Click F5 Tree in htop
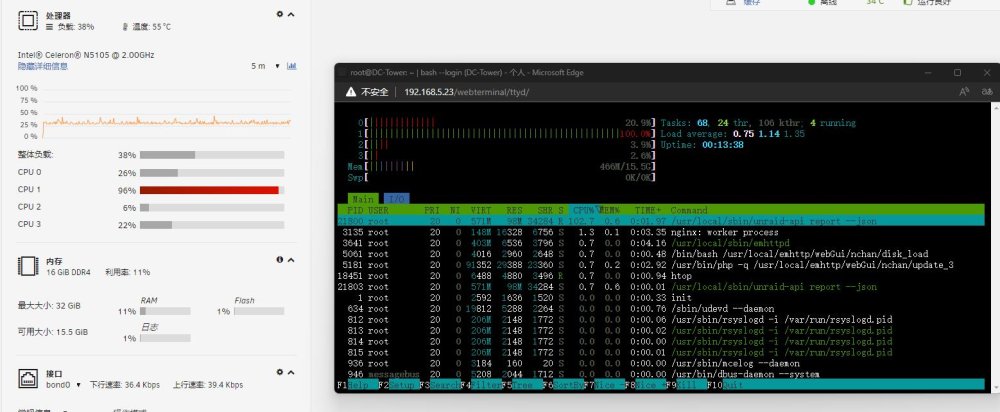This screenshot has height=412, width=1000. coord(524,385)
